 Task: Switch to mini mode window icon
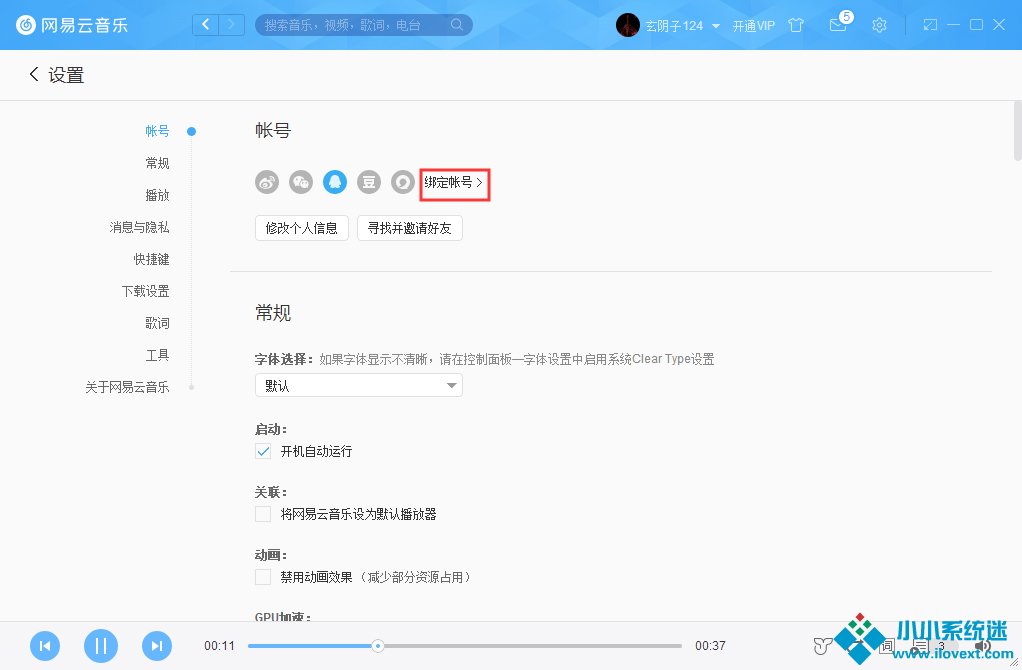point(930,24)
